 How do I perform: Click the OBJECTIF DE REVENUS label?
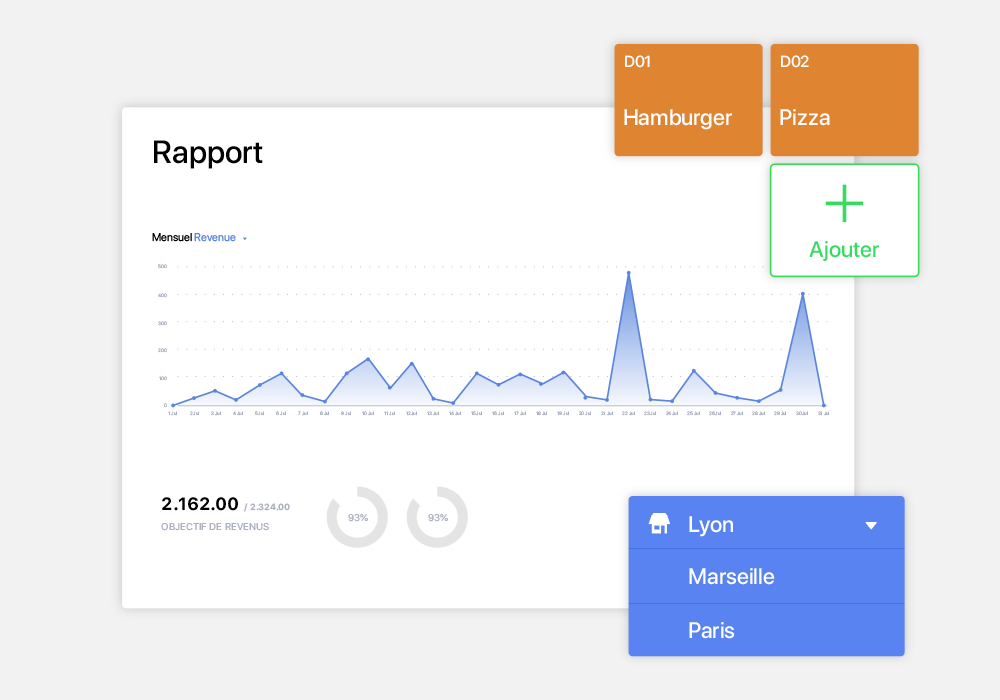click(x=215, y=527)
